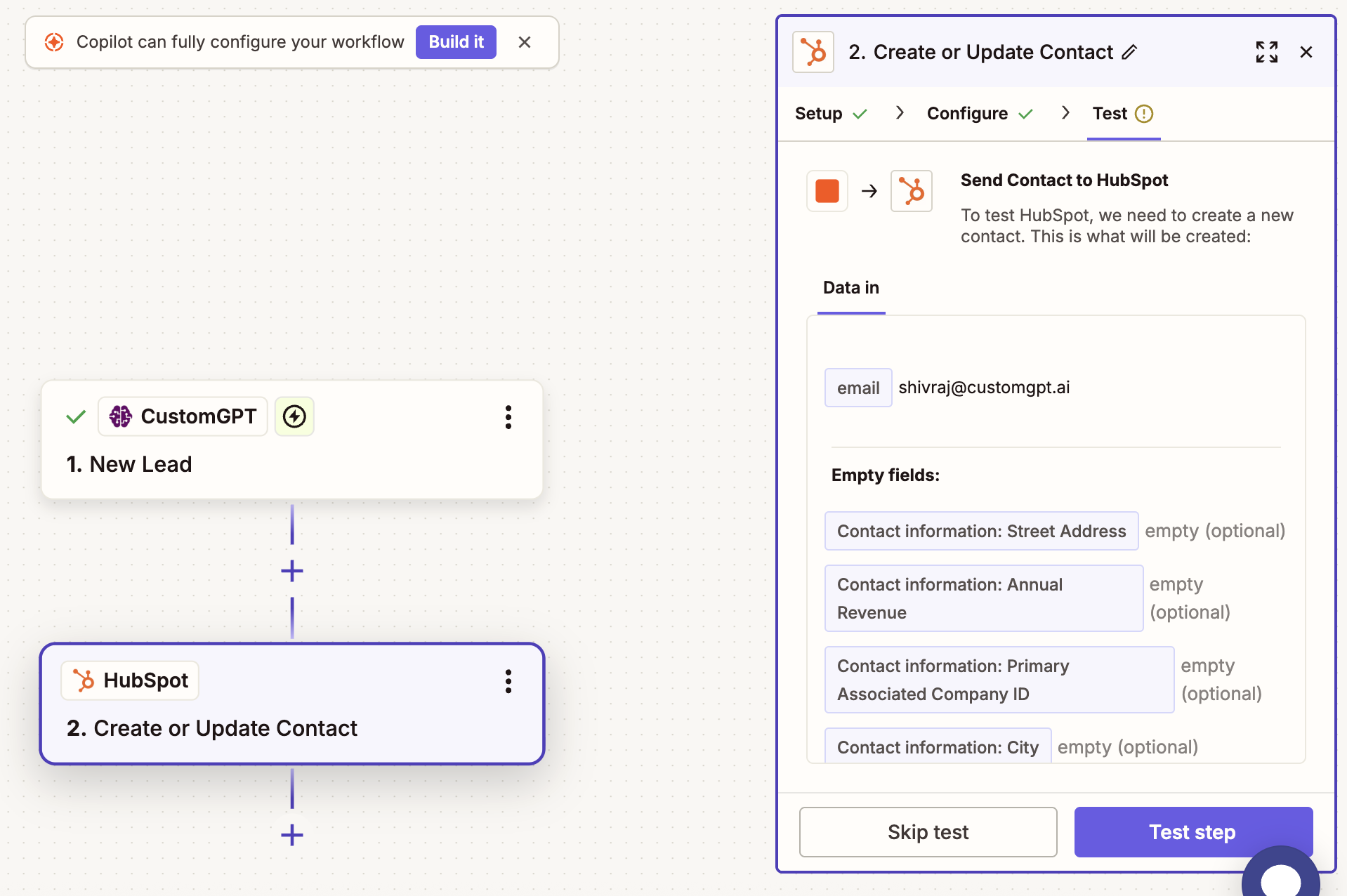The width and height of the screenshot is (1347, 896).
Task: Rename step using the pencil icon
Action: pos(1129,52)
